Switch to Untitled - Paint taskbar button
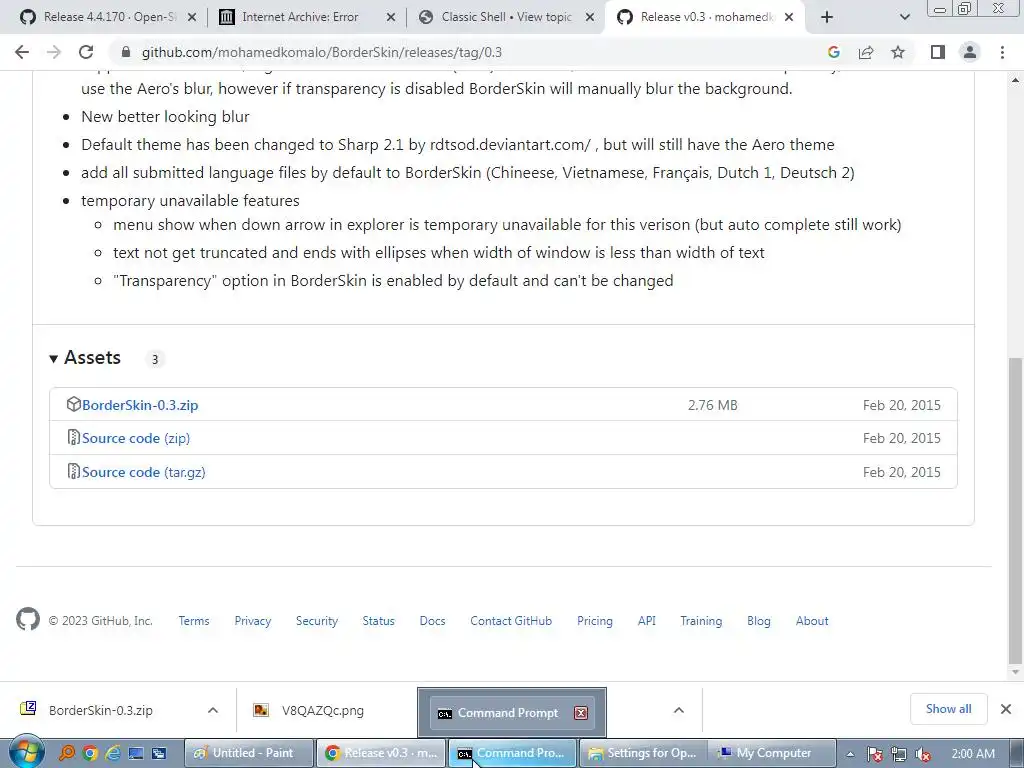This screenshot has width=1024, height=768. (249, 753)
